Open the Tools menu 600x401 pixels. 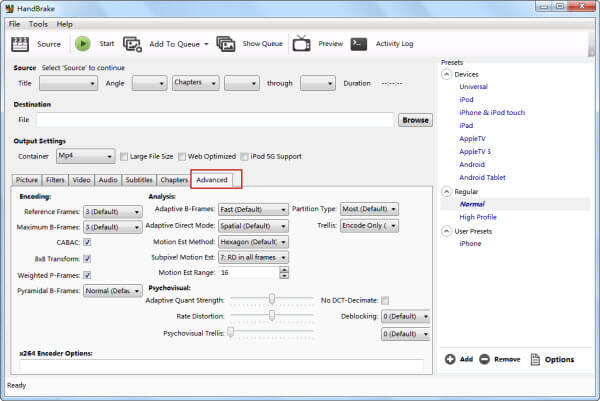(38, 24)
